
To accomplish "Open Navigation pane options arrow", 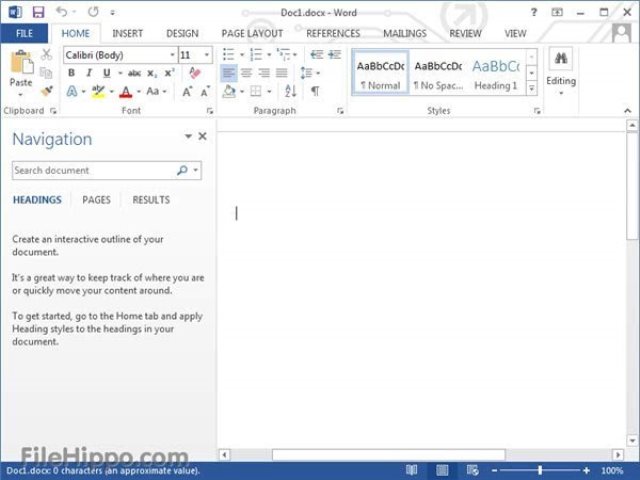I will point(188,136).
